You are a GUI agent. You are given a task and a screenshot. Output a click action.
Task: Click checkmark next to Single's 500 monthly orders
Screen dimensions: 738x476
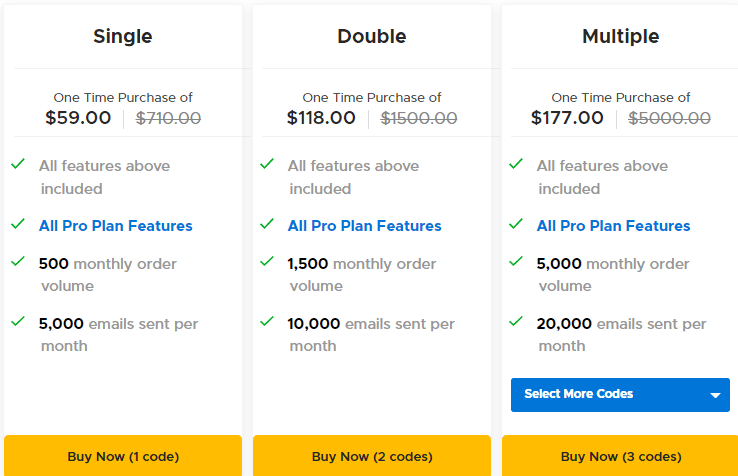pyautogui.click(x=18, y=262)
